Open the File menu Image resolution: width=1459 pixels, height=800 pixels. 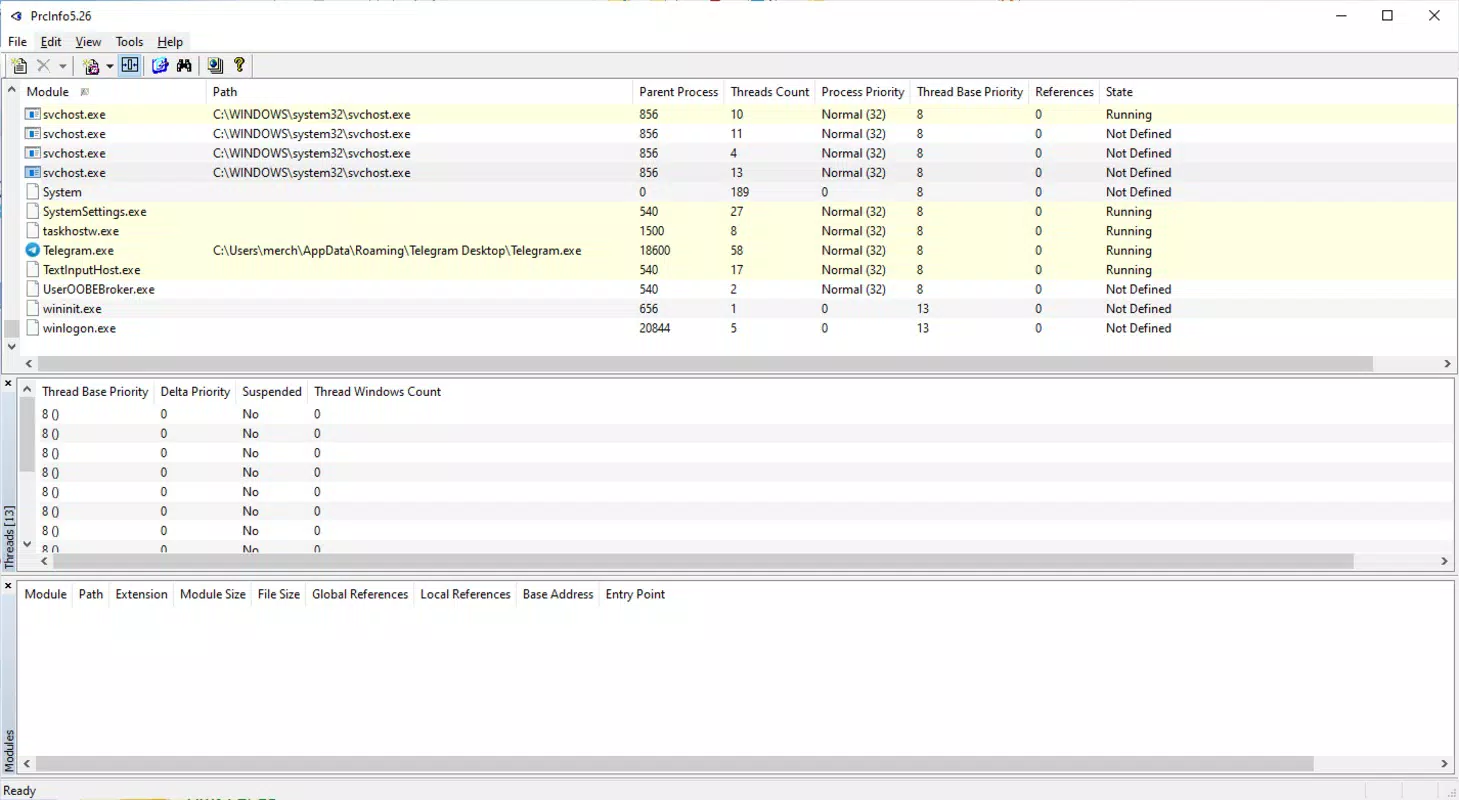click(18, 42)
